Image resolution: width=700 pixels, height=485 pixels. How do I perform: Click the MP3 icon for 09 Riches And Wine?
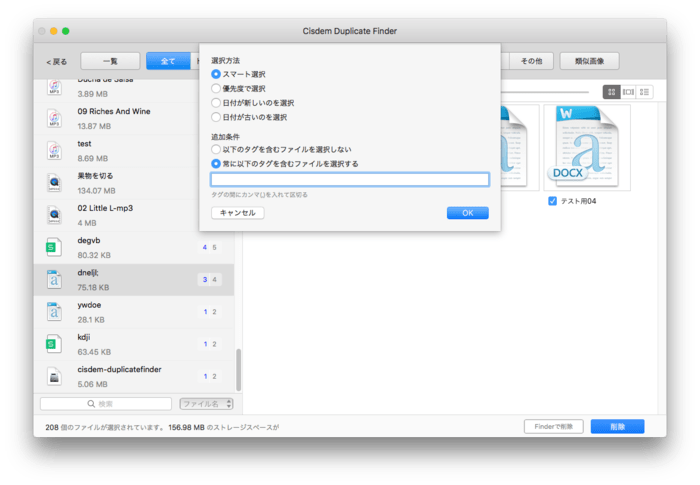click(54, 119)
